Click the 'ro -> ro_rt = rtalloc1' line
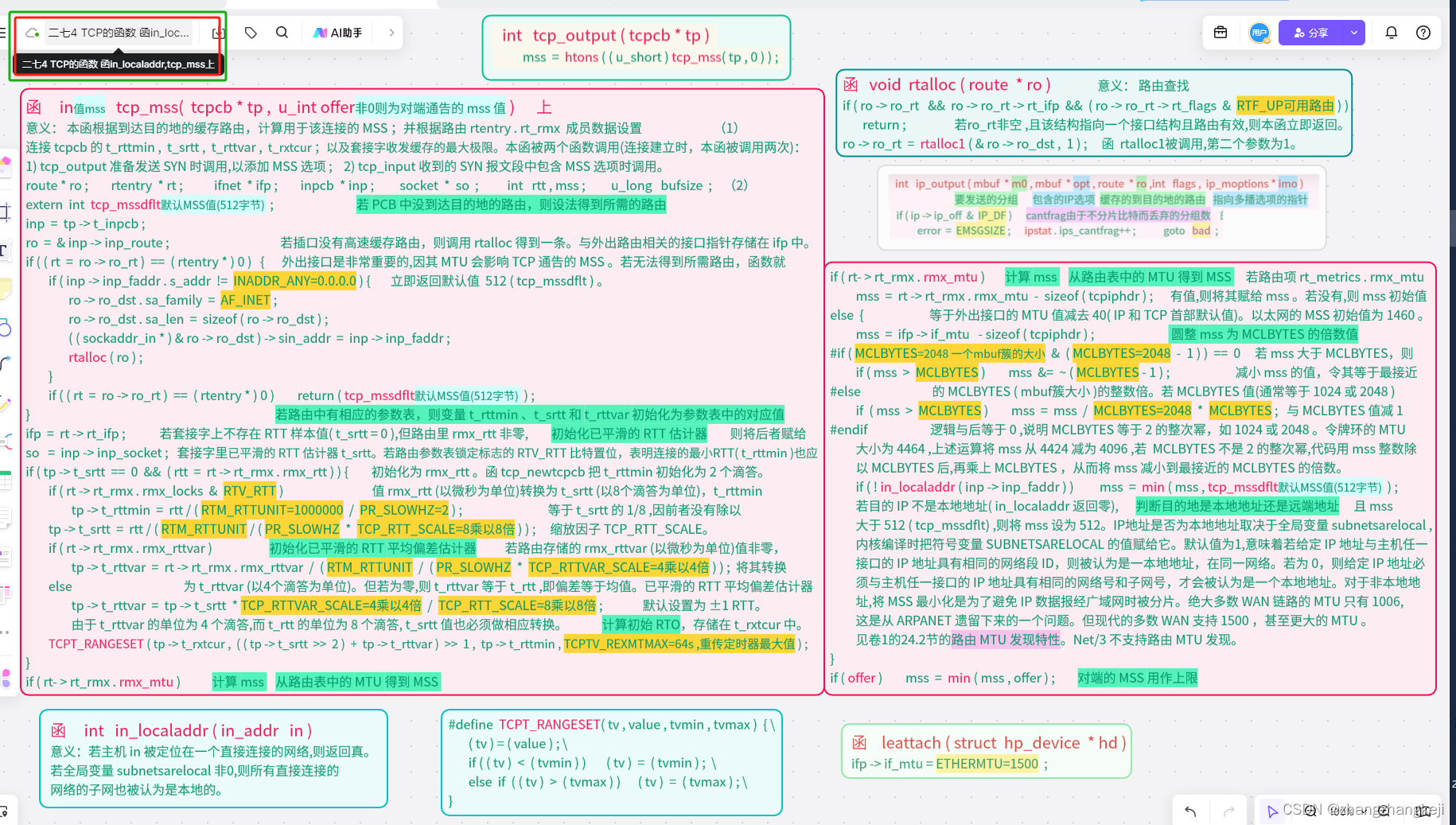 click(x=964, y=144)
